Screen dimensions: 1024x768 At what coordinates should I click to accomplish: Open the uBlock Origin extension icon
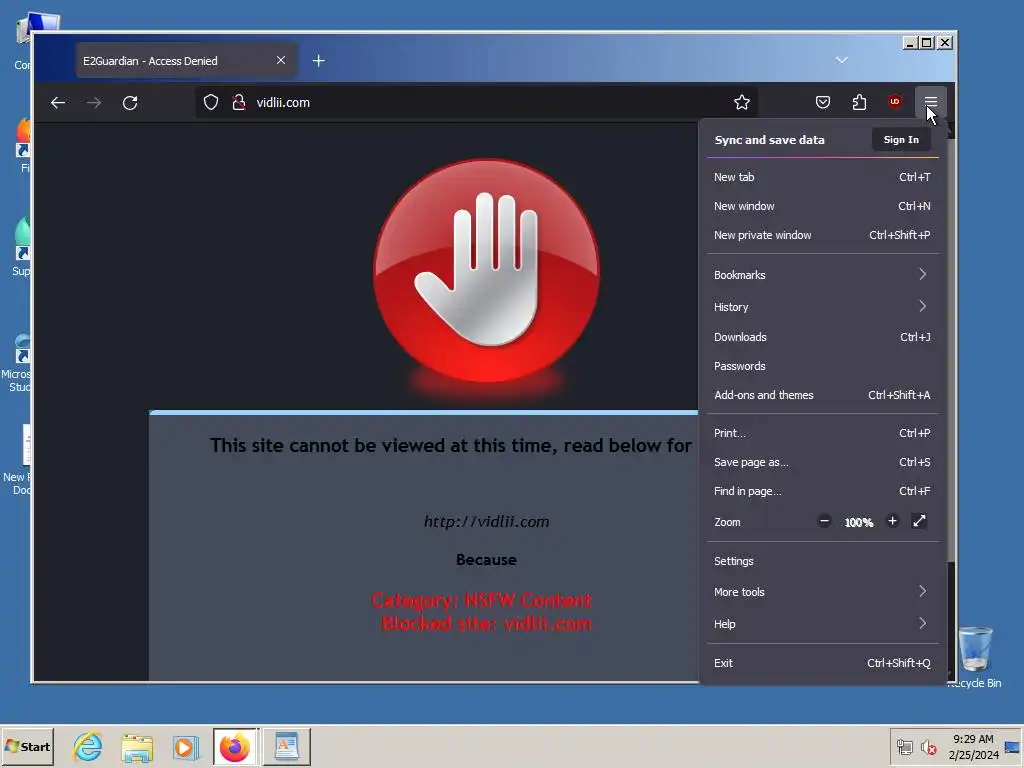pos(895,102)
